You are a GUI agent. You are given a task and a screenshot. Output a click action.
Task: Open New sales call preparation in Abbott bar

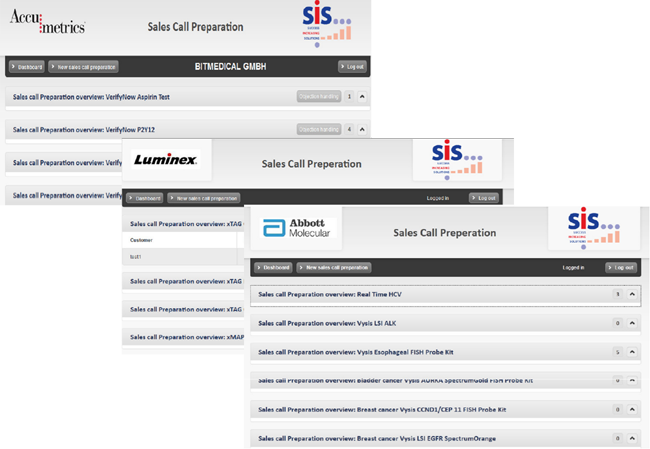(334, 268)
